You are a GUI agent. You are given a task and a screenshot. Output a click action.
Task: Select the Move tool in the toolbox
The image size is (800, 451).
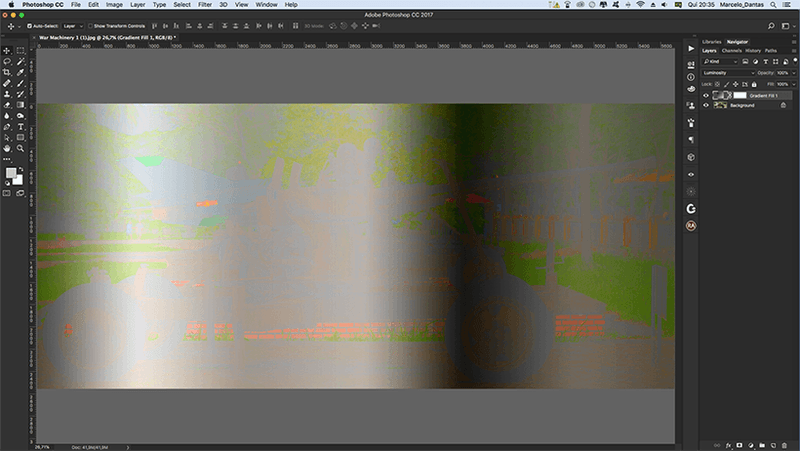click(7, 51)
